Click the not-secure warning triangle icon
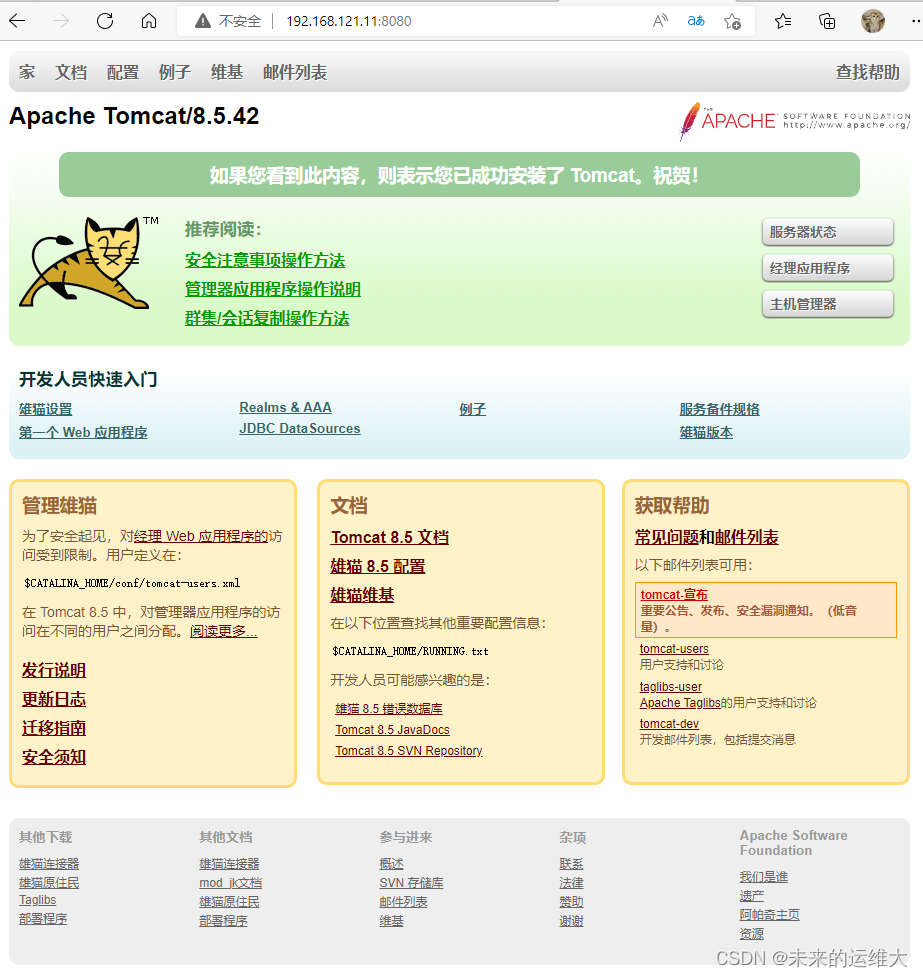923x977 pixels. point(203,21)
